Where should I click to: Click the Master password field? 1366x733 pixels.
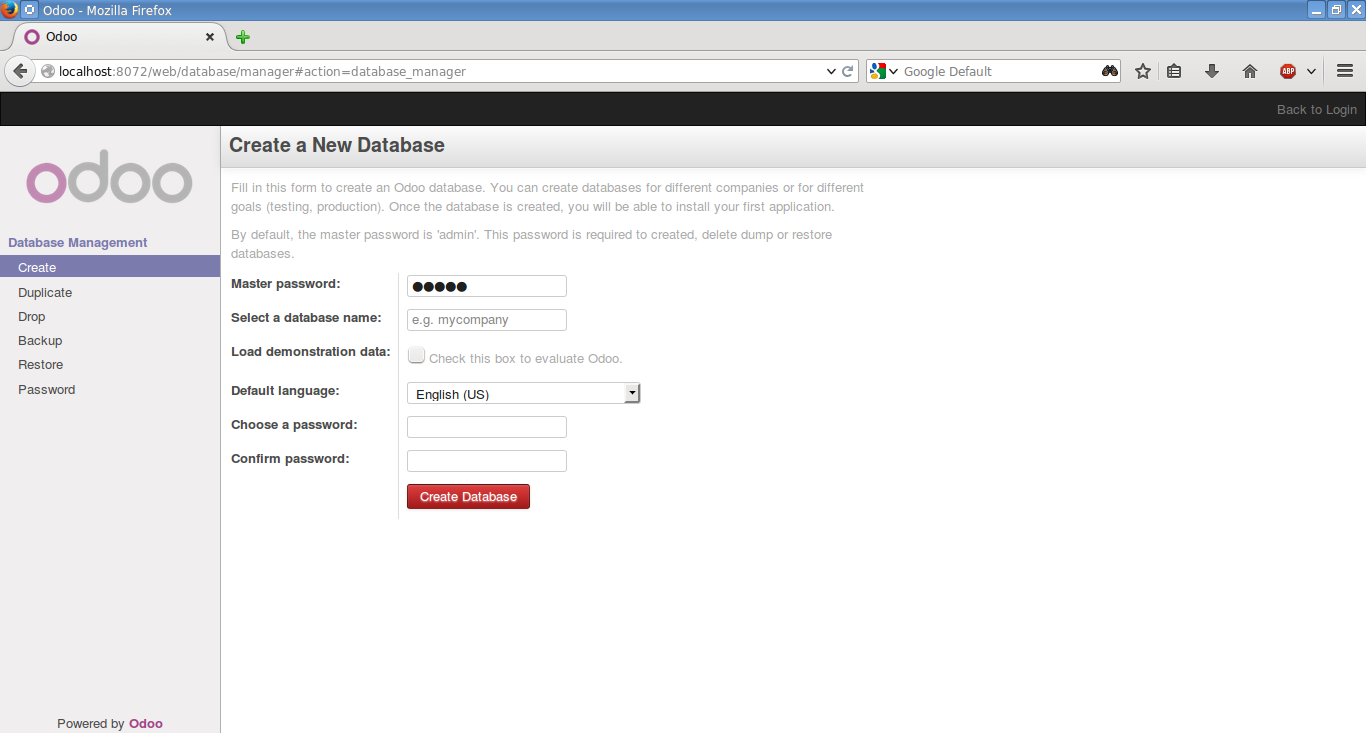[487, 286]
